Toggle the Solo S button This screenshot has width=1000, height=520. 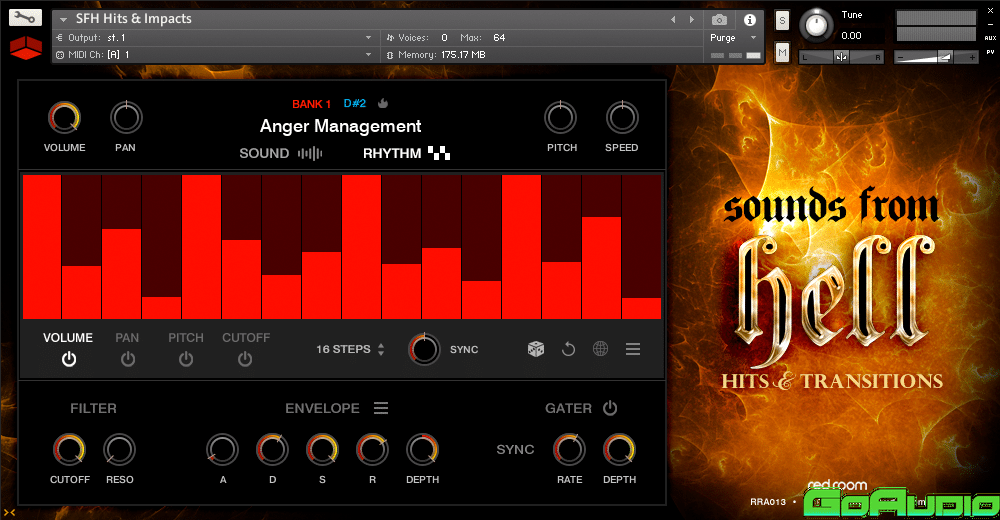point(783,20)
